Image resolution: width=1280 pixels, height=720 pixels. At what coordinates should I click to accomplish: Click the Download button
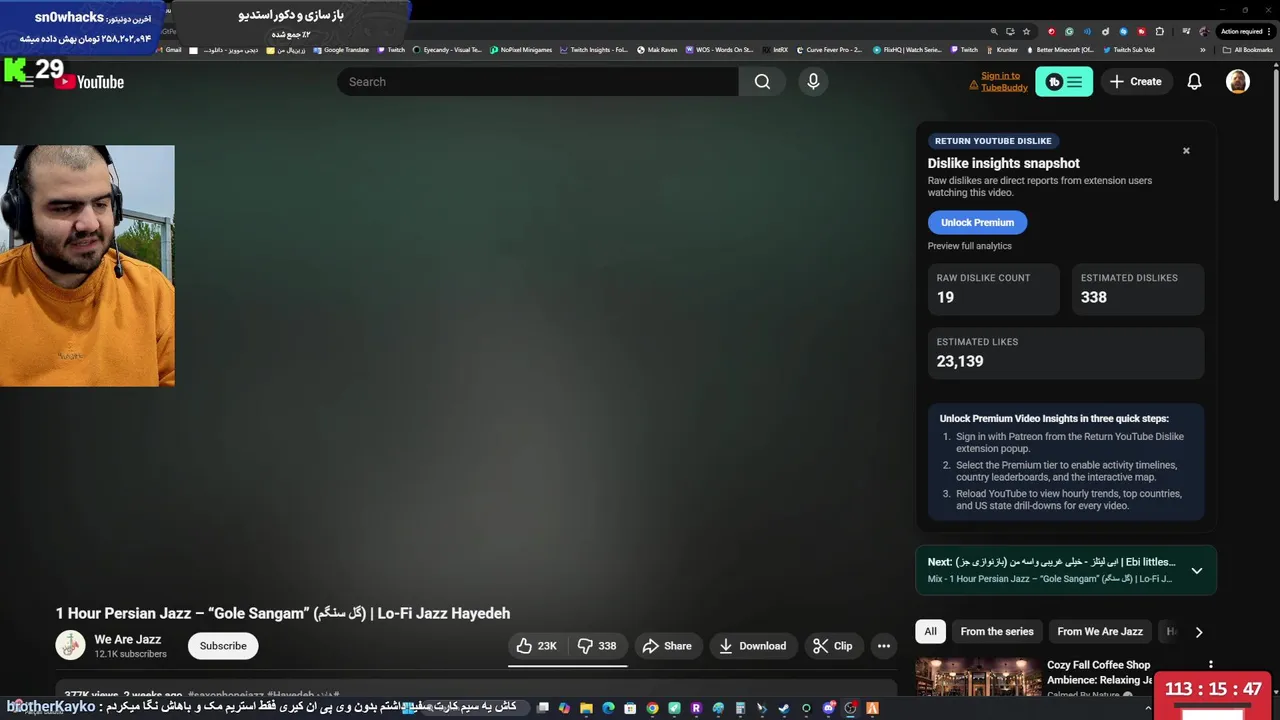pos(753,646)
